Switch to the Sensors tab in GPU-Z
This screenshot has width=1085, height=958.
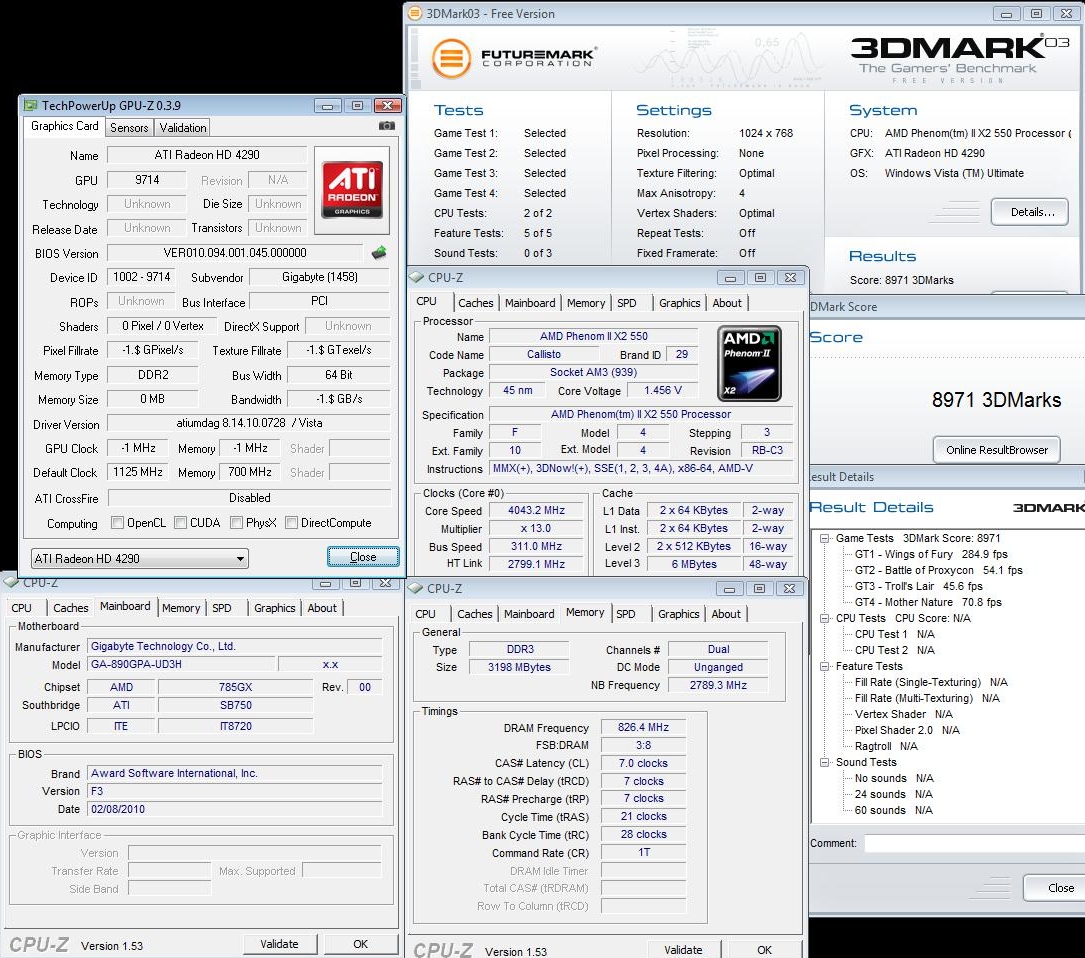pyautogui.click(x=129, y=127)
